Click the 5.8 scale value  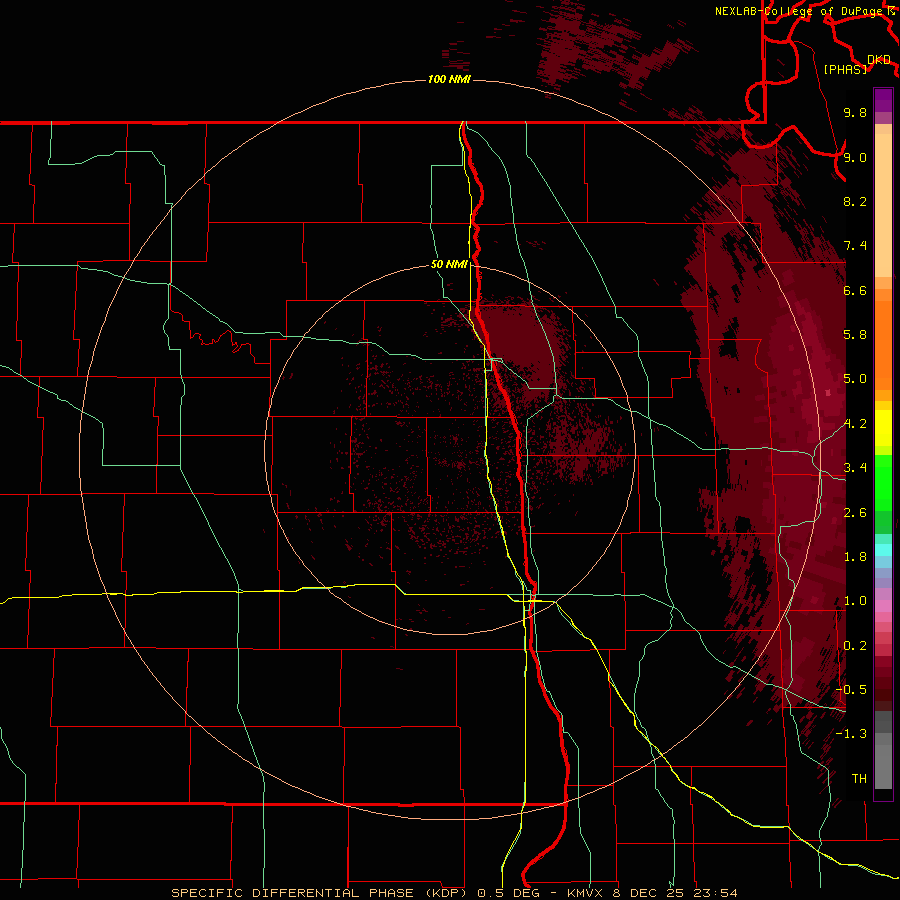(855, 335)
